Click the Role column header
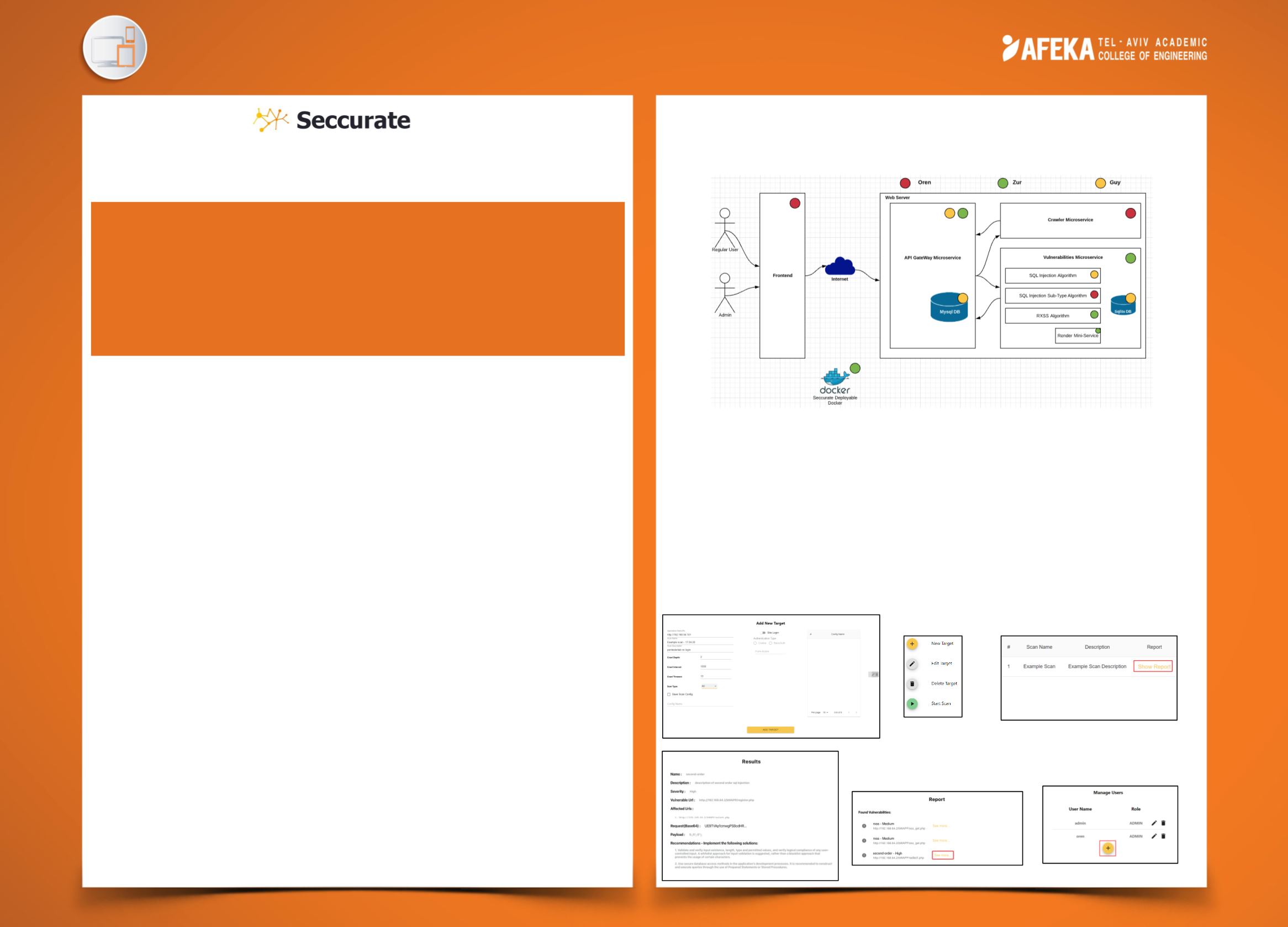The image size is (1288, 927). click(1136, 809)
